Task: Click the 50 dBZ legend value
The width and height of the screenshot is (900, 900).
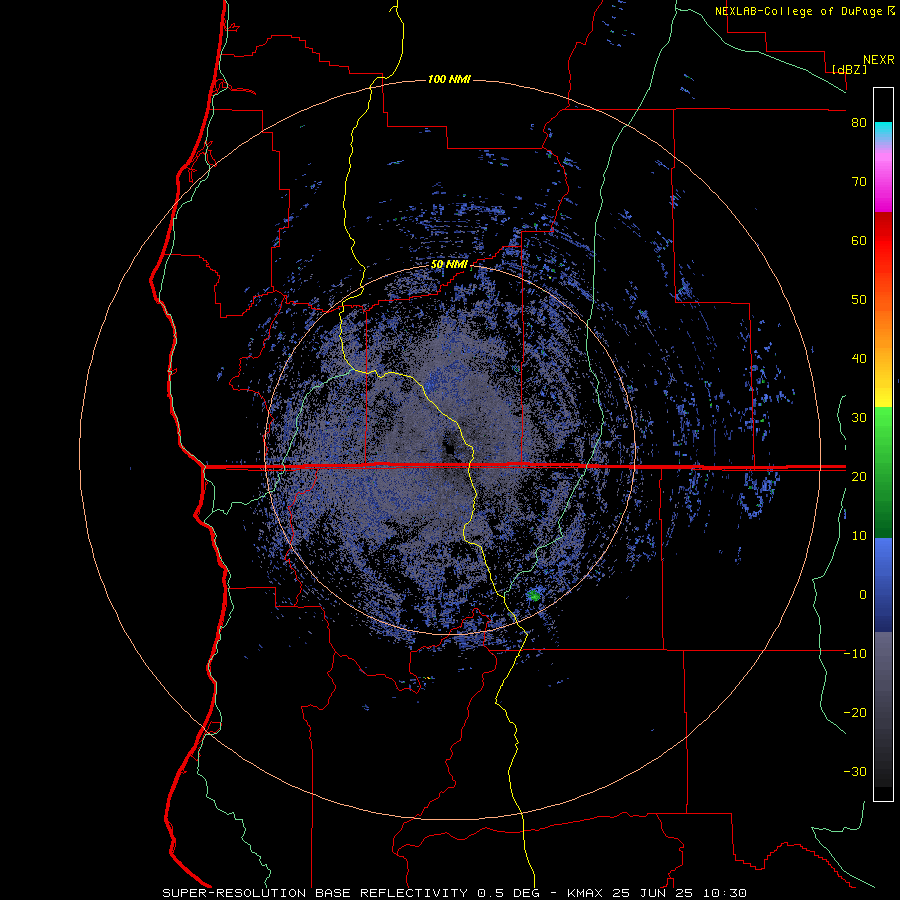Action: coord(859,300)
